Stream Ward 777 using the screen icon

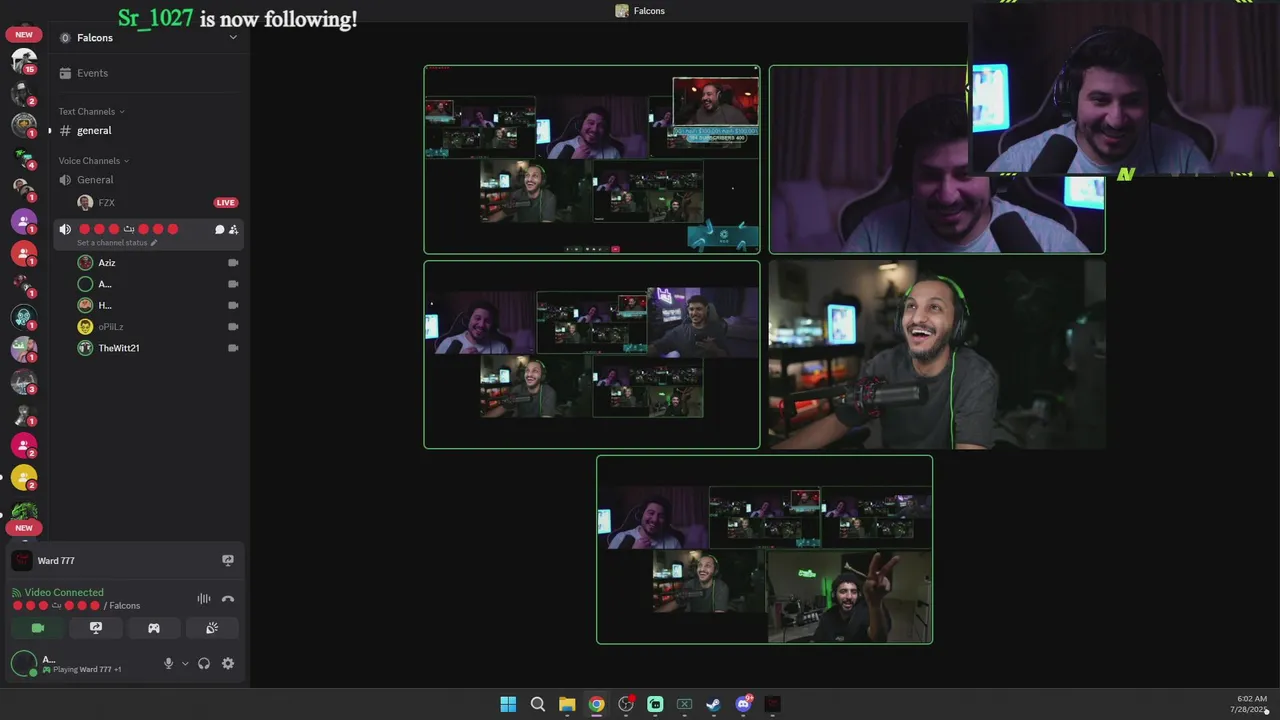228,561
